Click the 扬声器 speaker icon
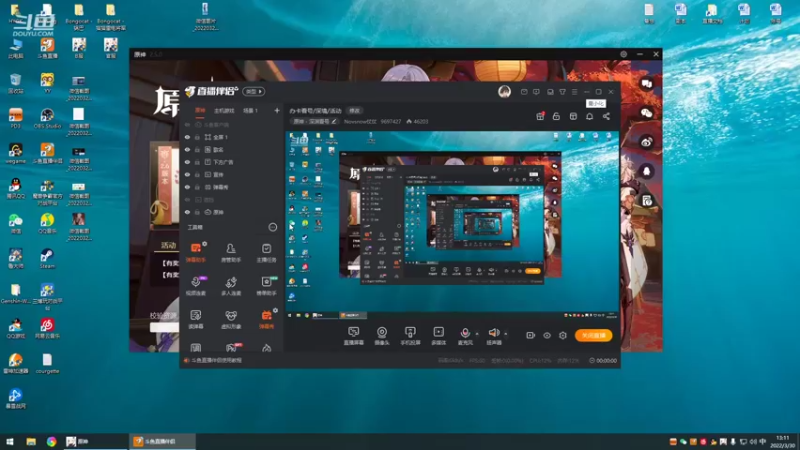This screenshot has height=450, width=800. (493, 334)
